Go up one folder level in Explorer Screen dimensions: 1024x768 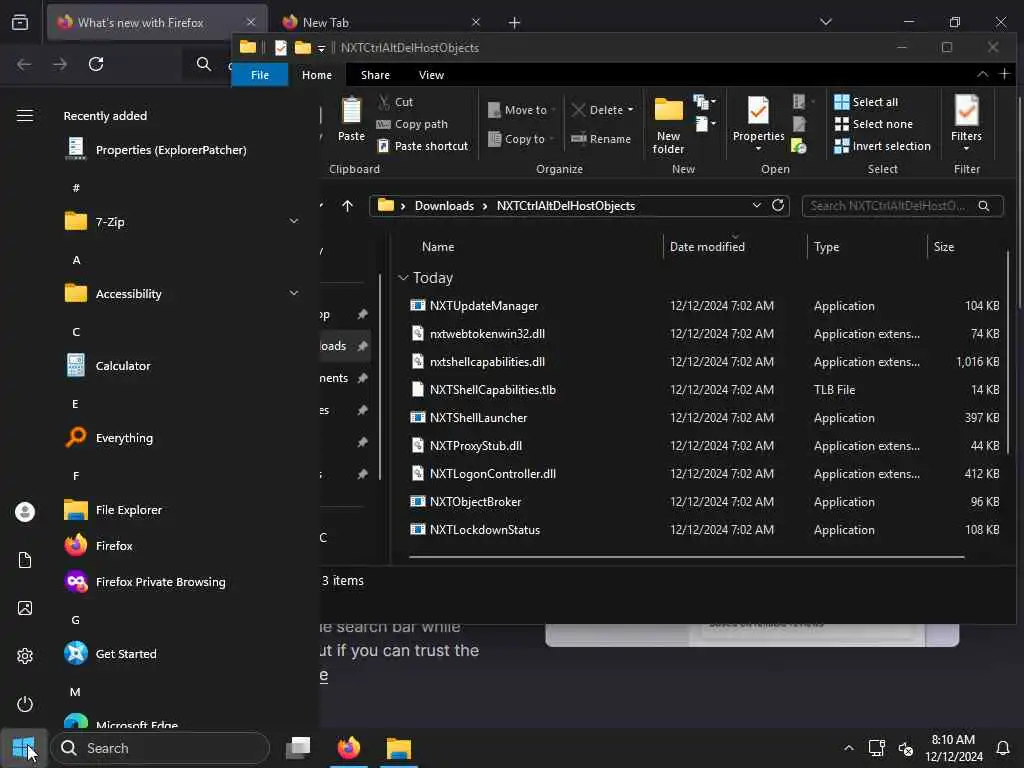click(347, 206)
